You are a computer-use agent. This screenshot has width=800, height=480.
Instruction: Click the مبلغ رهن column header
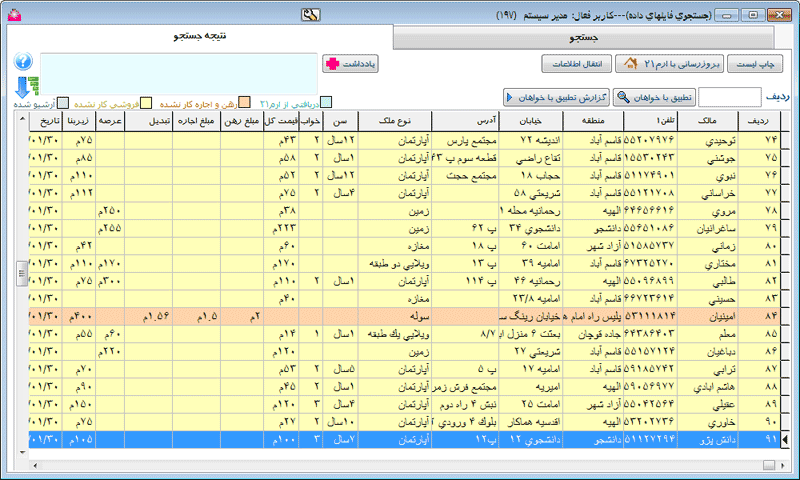click(242, 121)
